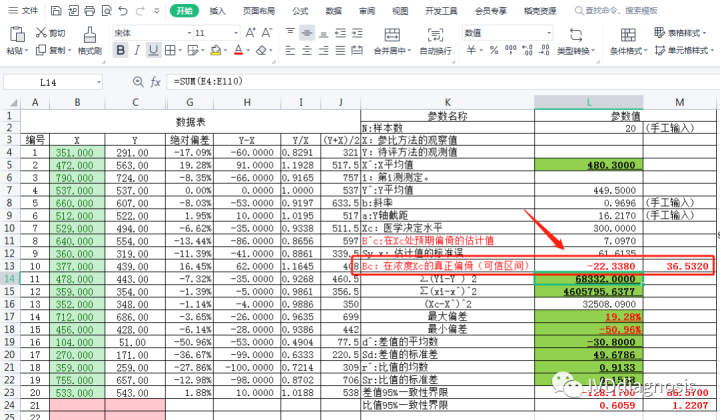Switch to the Formulas tab
Viewport: 720px width, 420px height.
300,11
